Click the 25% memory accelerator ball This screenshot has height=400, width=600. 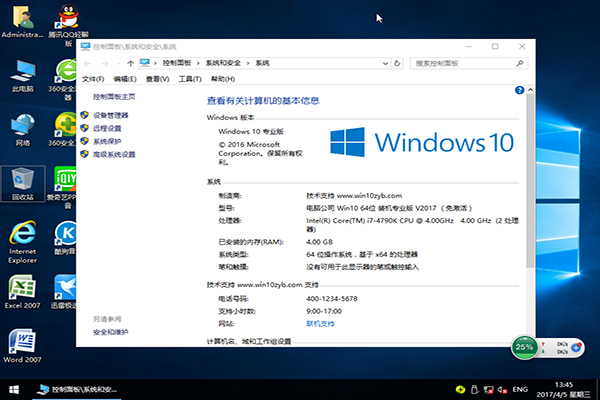click(523, 347)
